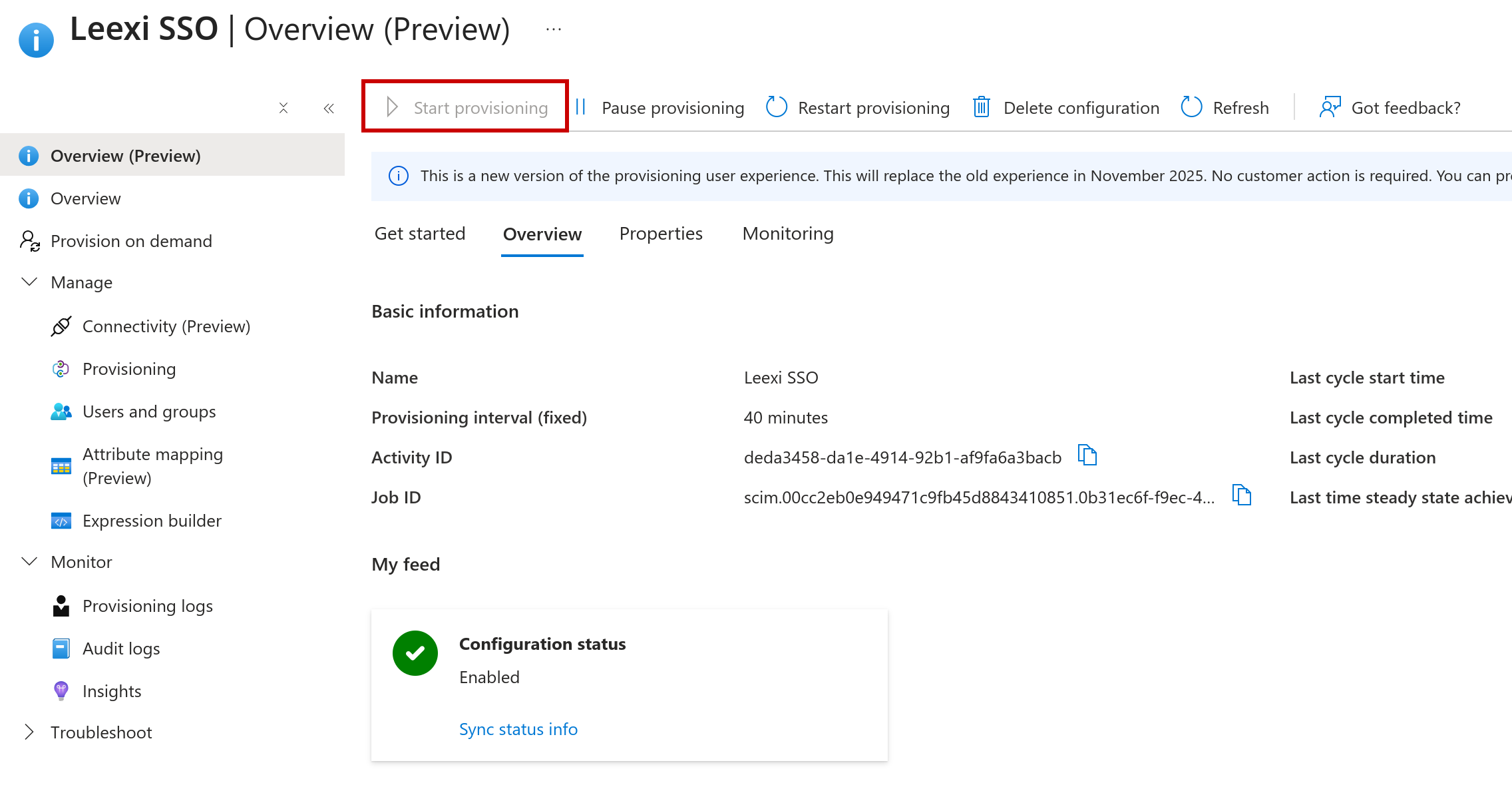Click the Delete configuration button
This screenshot has height=795, width=1512.
click(1066, 107)
